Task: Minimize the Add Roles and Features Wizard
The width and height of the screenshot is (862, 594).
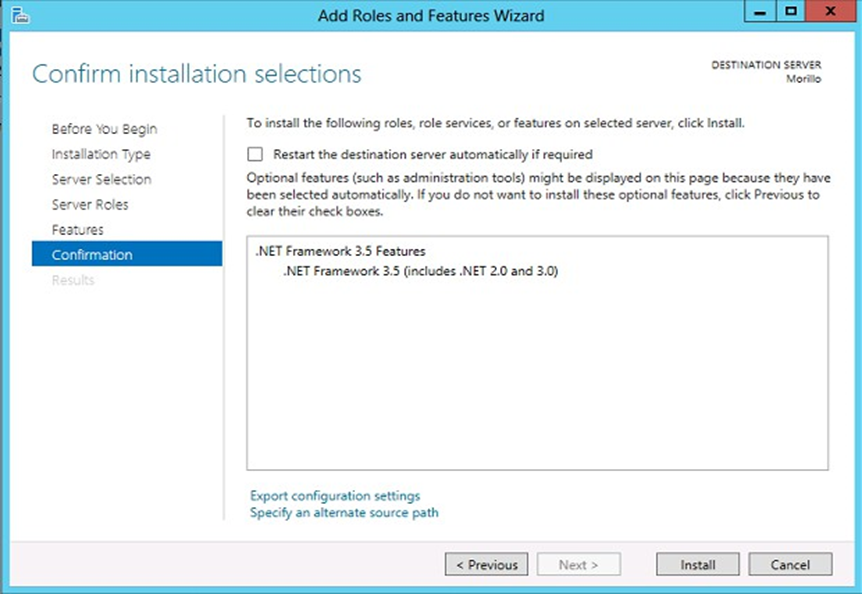Action: [x=761, y=14]
